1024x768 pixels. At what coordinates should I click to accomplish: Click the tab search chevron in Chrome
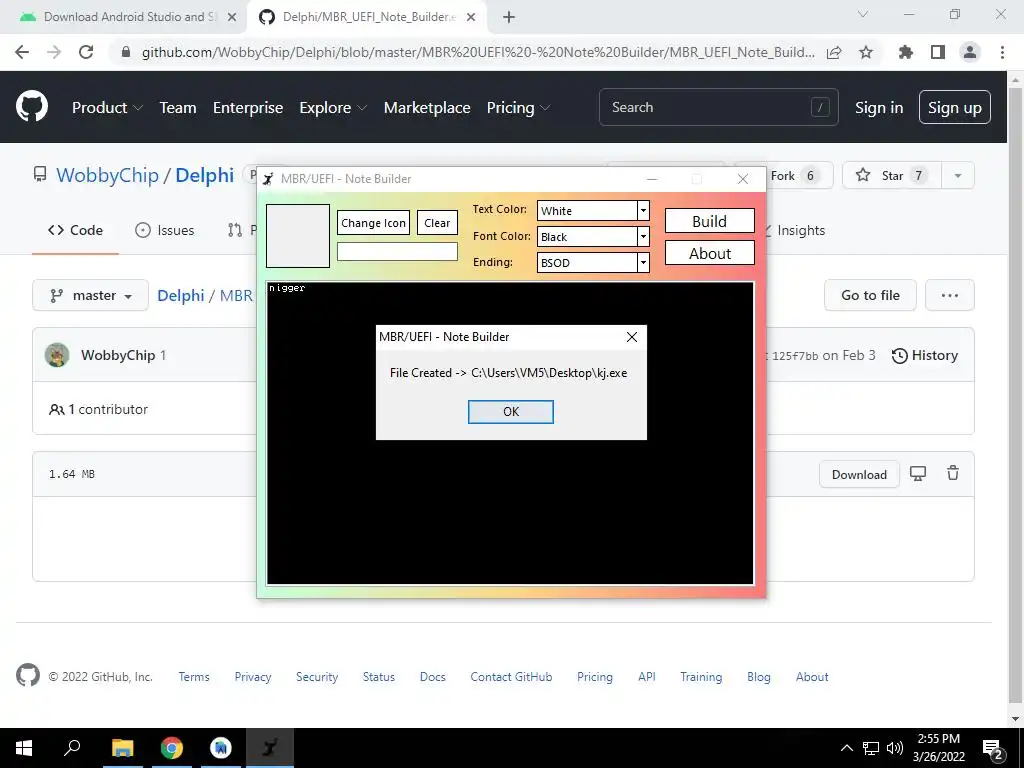tap(863, 14)
